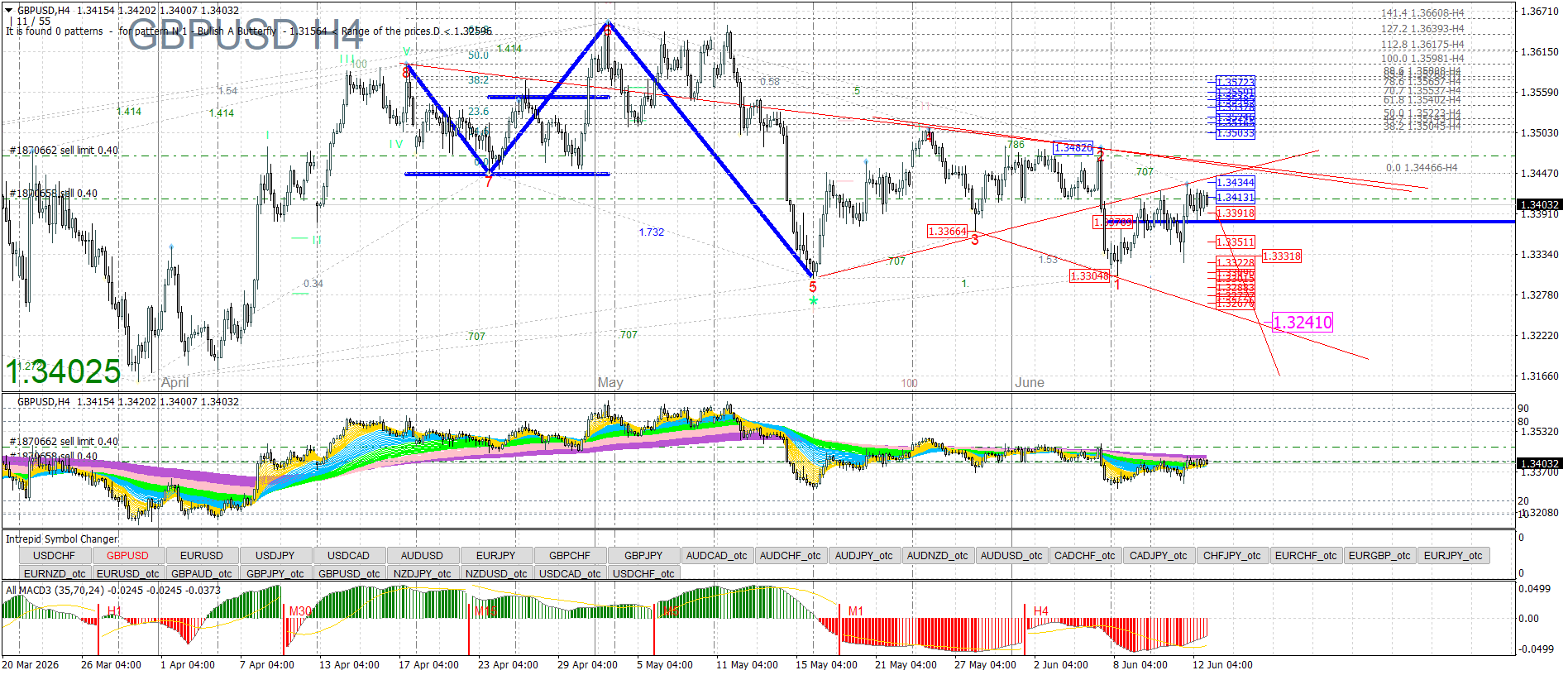This screenshot has height=675, width=1568.
Task: Switch chart to CADJPY_otc
Action: [1159, 556]
